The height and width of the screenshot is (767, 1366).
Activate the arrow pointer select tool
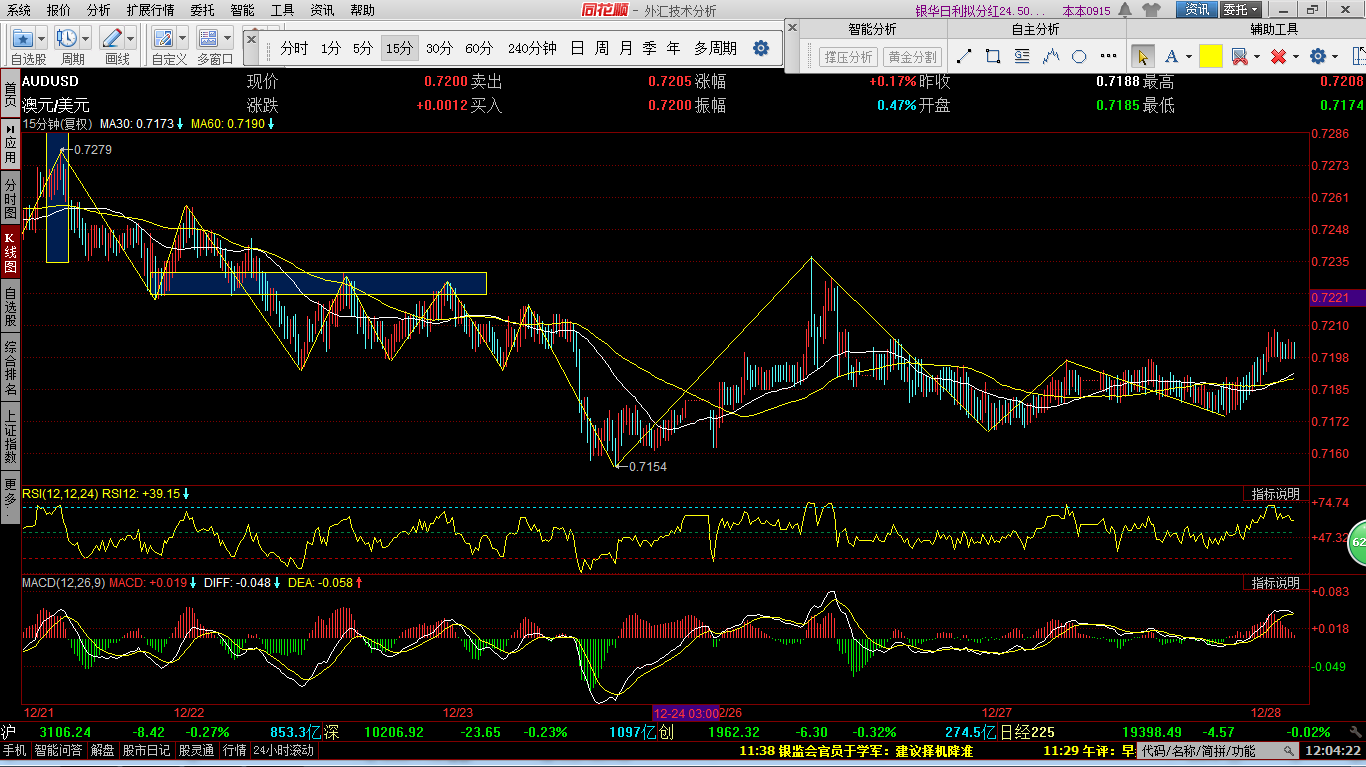(1143, 56)
